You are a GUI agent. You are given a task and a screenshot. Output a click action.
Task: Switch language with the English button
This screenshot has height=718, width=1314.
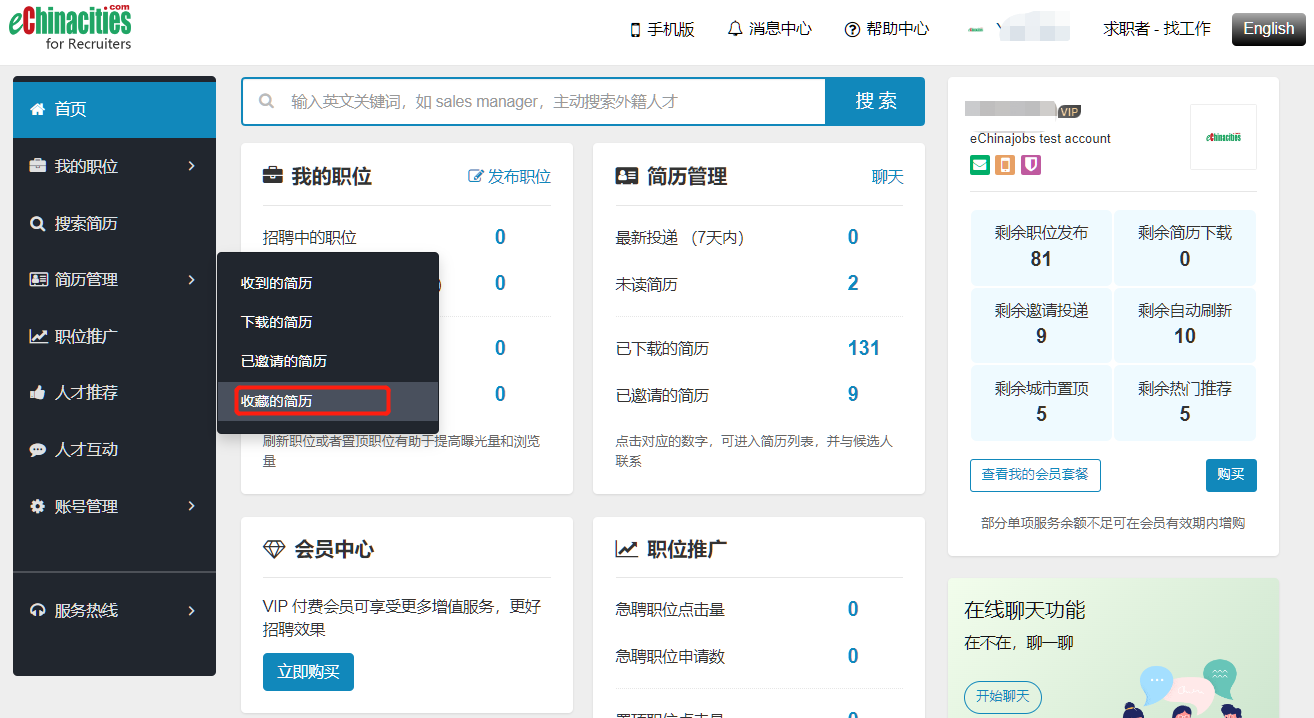(1268, 29)
